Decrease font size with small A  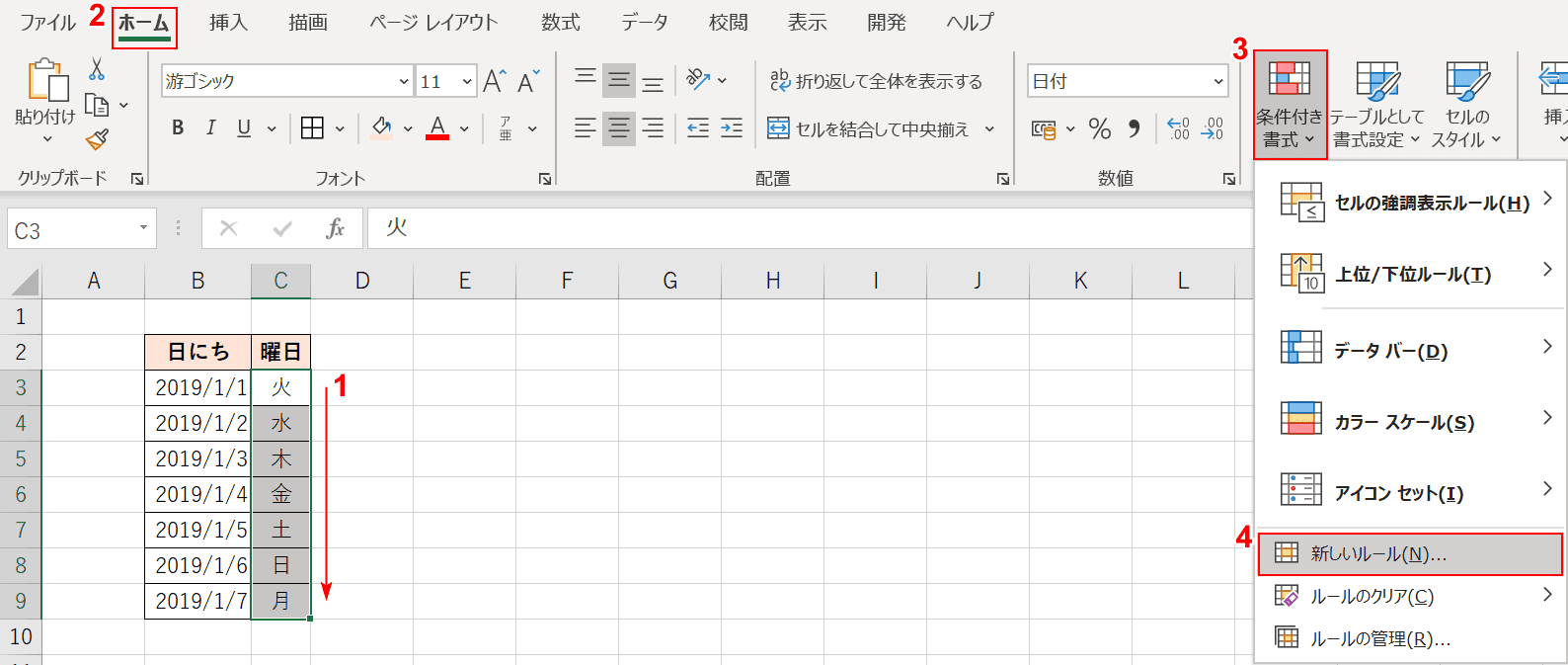[x=528, y=81]
